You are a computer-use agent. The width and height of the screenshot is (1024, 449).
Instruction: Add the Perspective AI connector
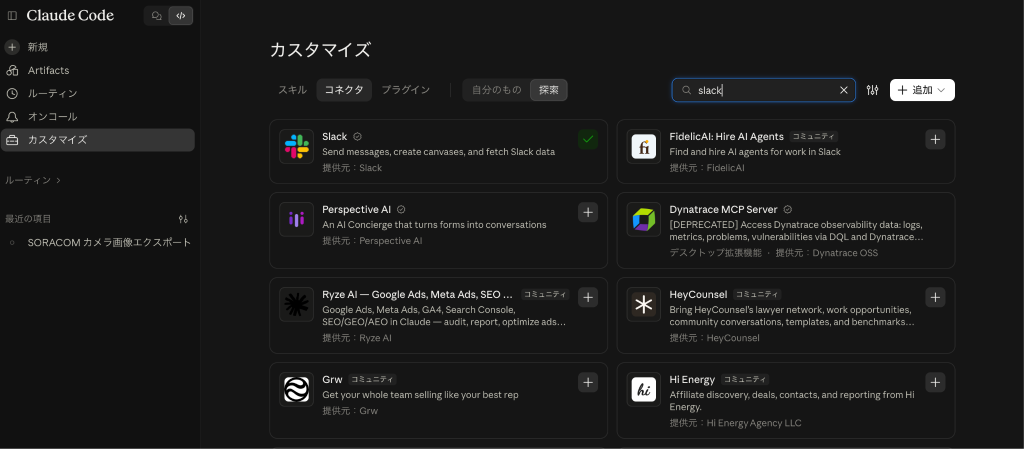[588, 212]
